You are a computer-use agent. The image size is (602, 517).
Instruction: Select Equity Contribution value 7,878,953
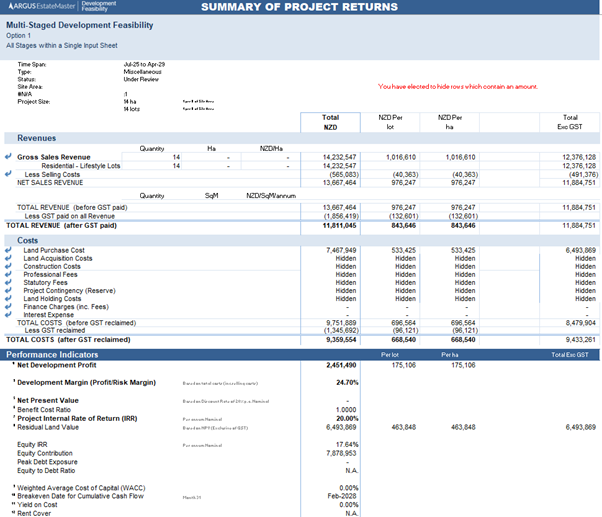[x=341, y=453]
